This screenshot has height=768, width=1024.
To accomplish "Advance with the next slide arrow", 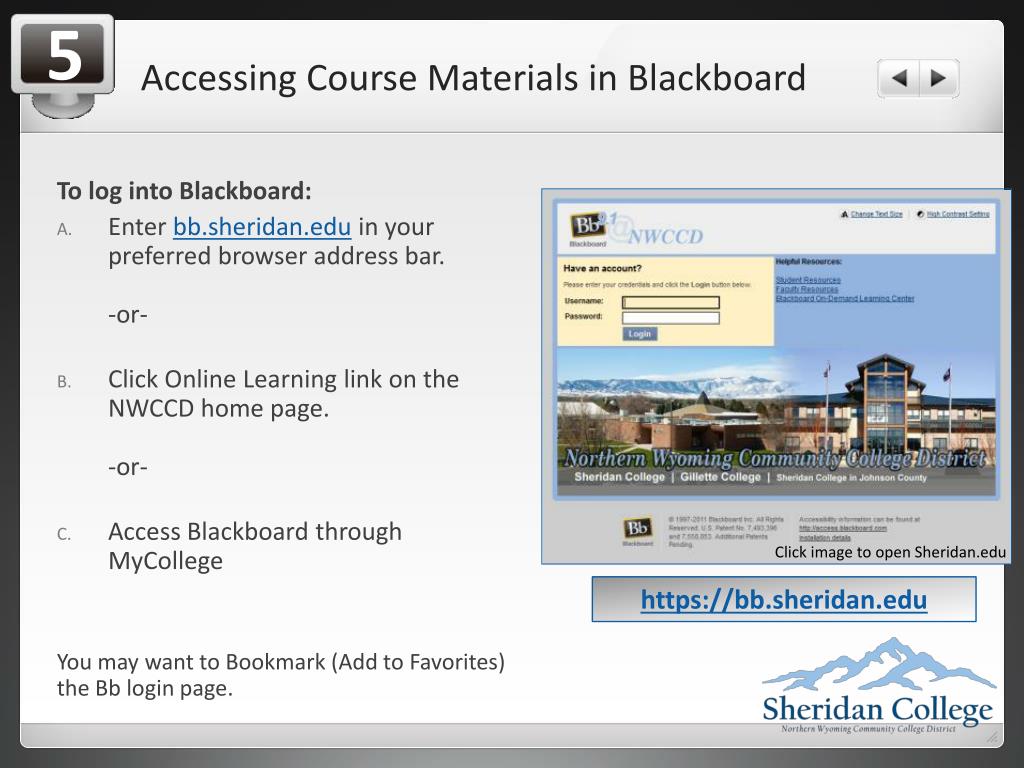I will [x=938, y=78].
